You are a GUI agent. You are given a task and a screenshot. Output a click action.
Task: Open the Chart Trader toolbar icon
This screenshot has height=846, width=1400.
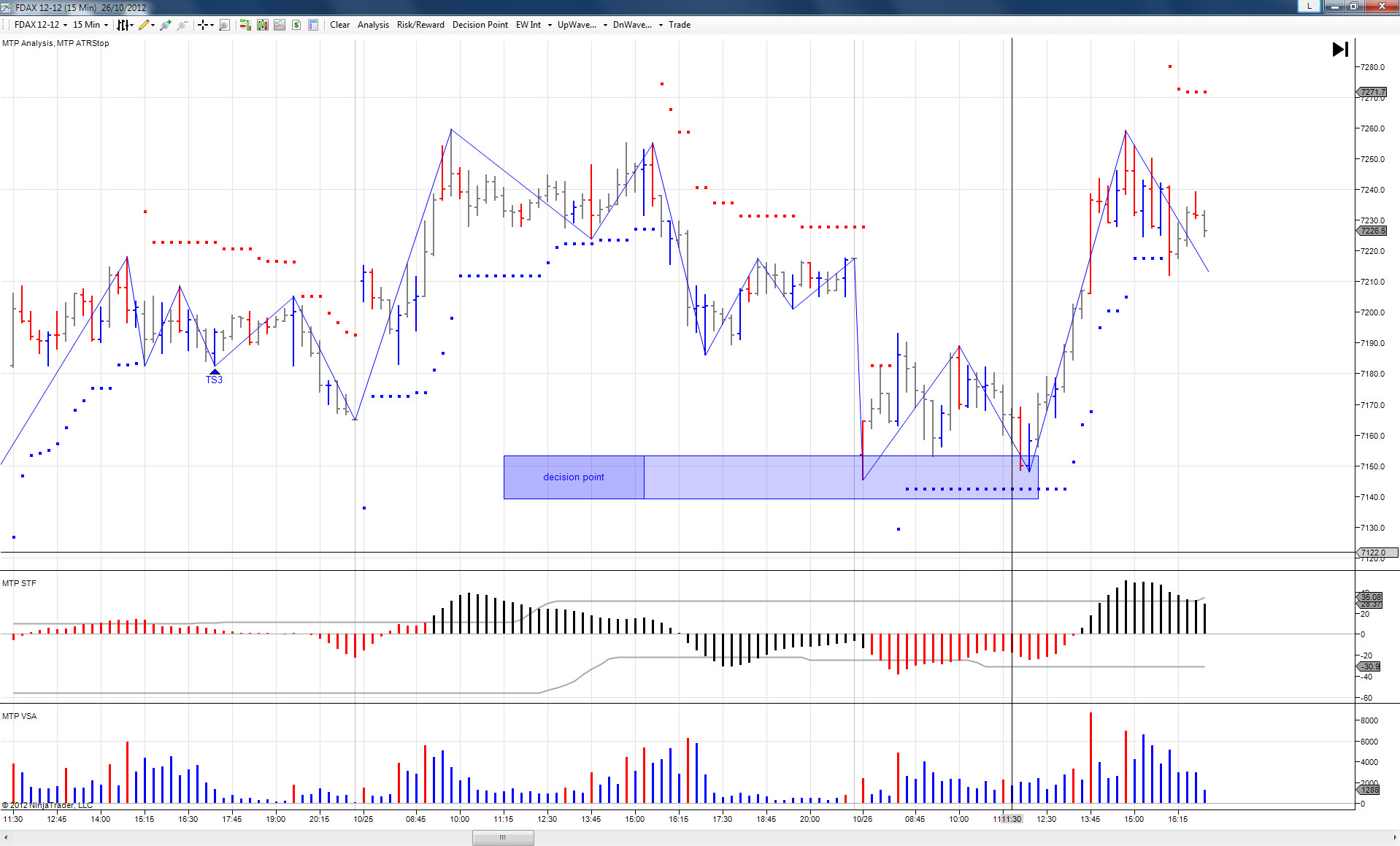coord(245,25)
